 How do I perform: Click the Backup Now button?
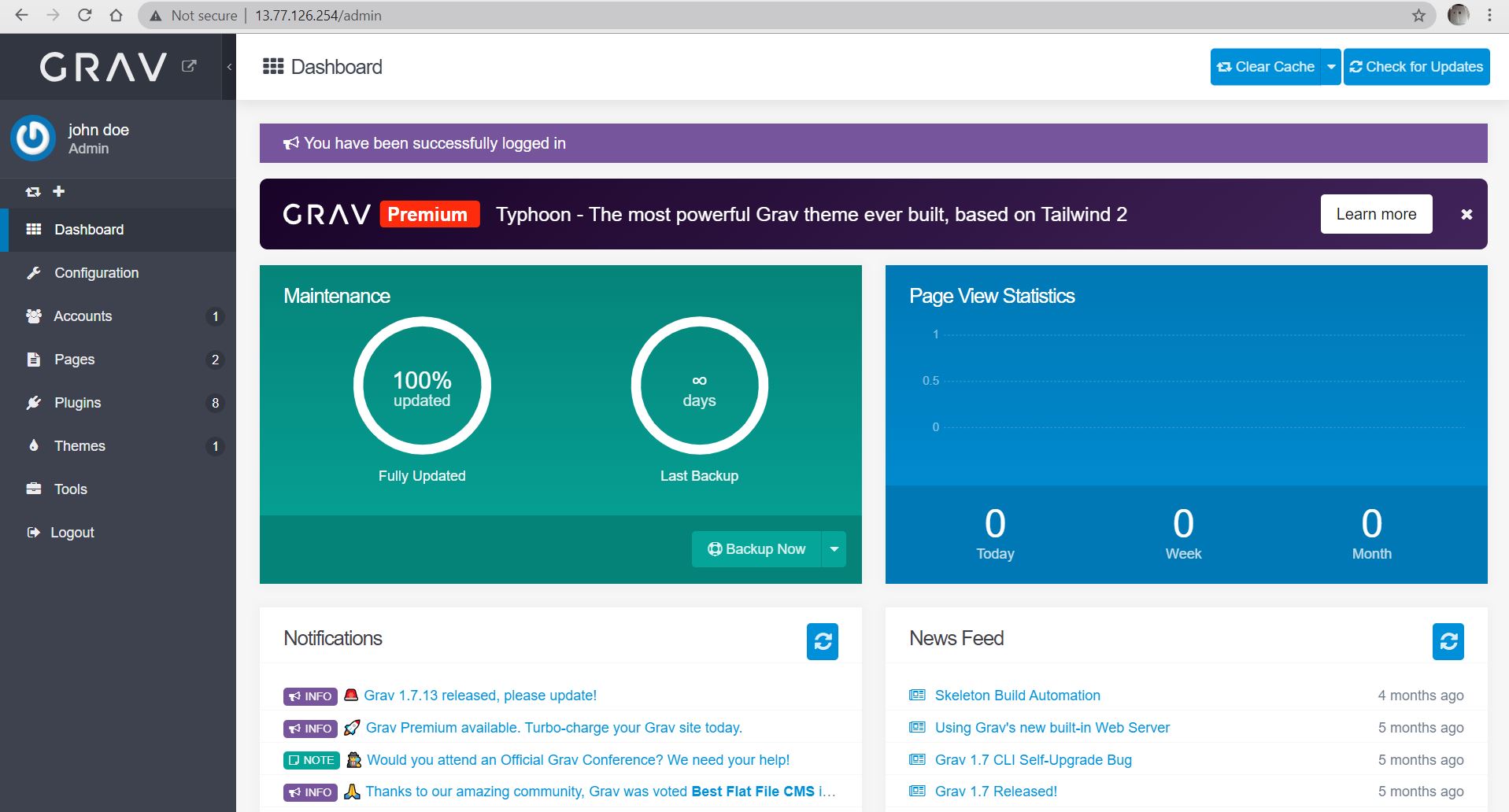tap(756, 549)
